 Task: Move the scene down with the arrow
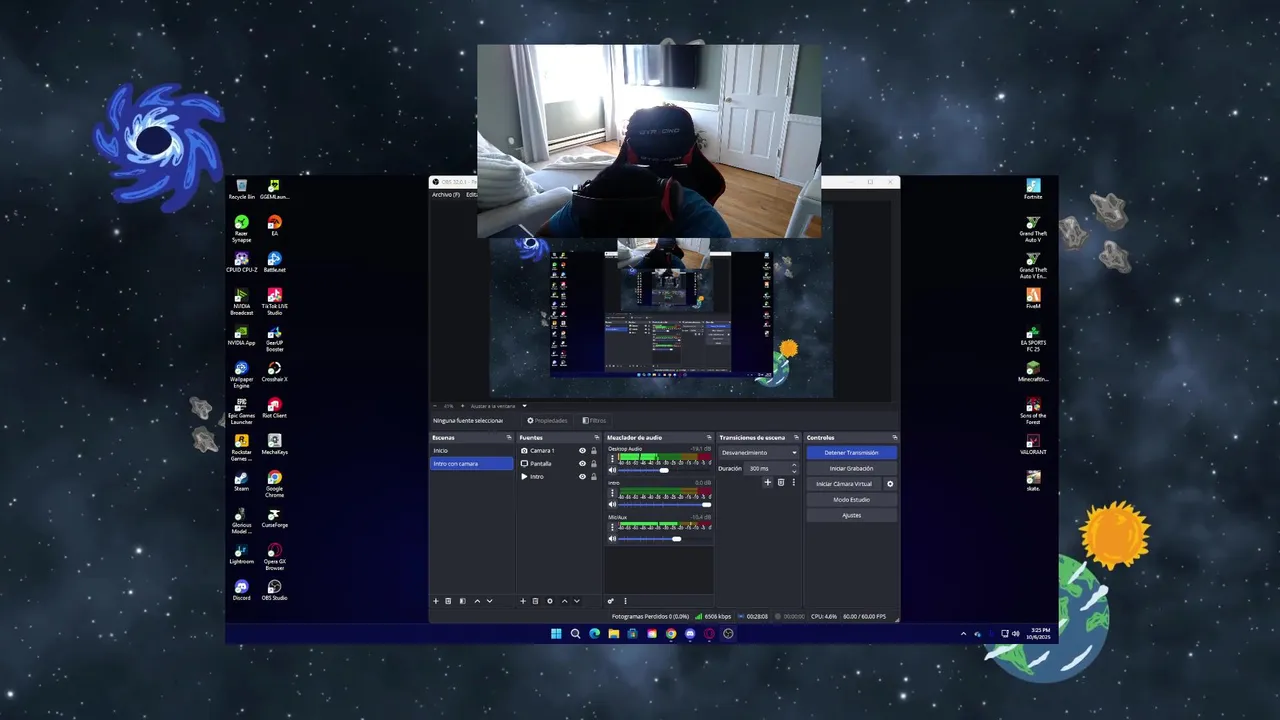click(x=489, y=601)
